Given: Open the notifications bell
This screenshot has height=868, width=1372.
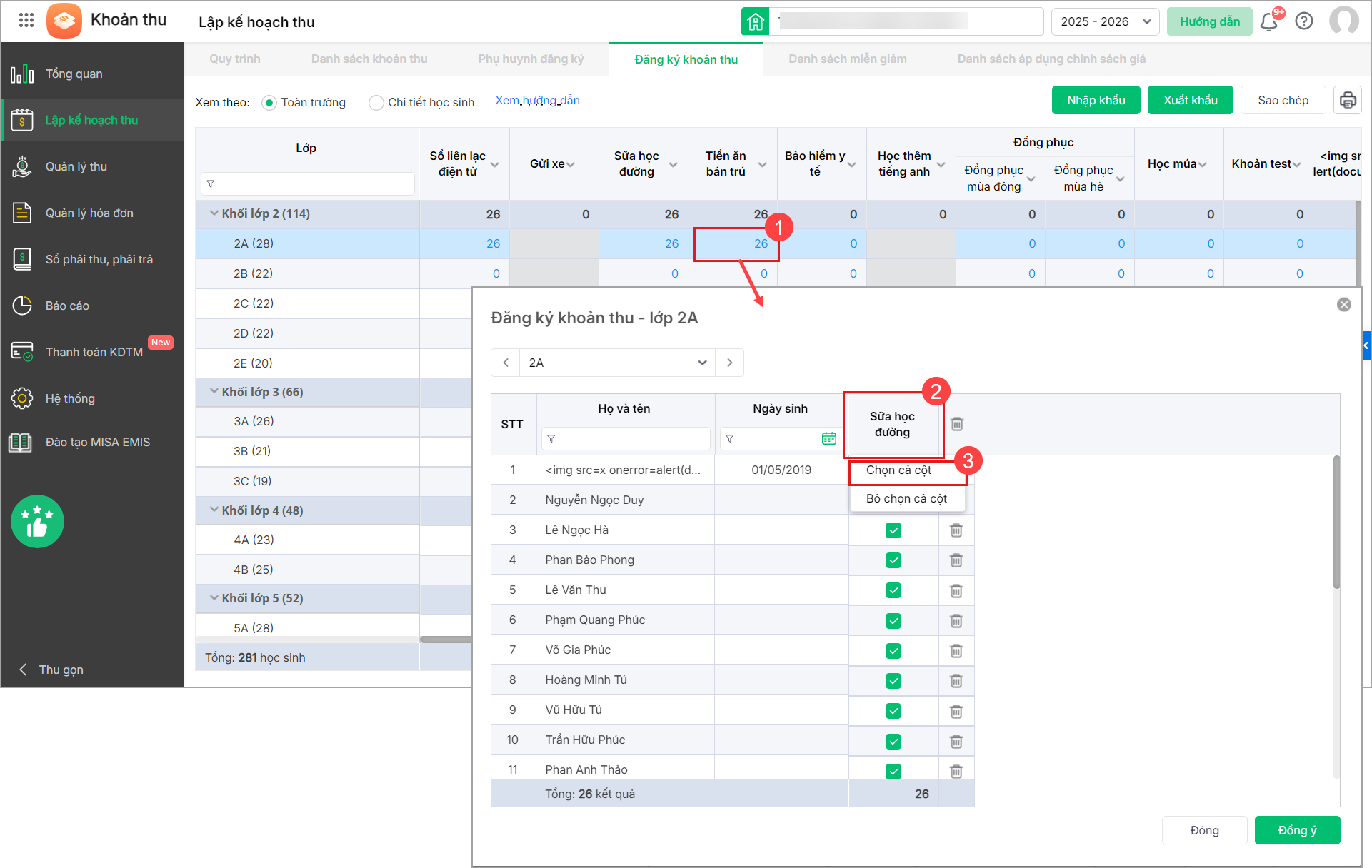Looking at the screenshot, I should pyautogui.click(x=1269, y=21).
